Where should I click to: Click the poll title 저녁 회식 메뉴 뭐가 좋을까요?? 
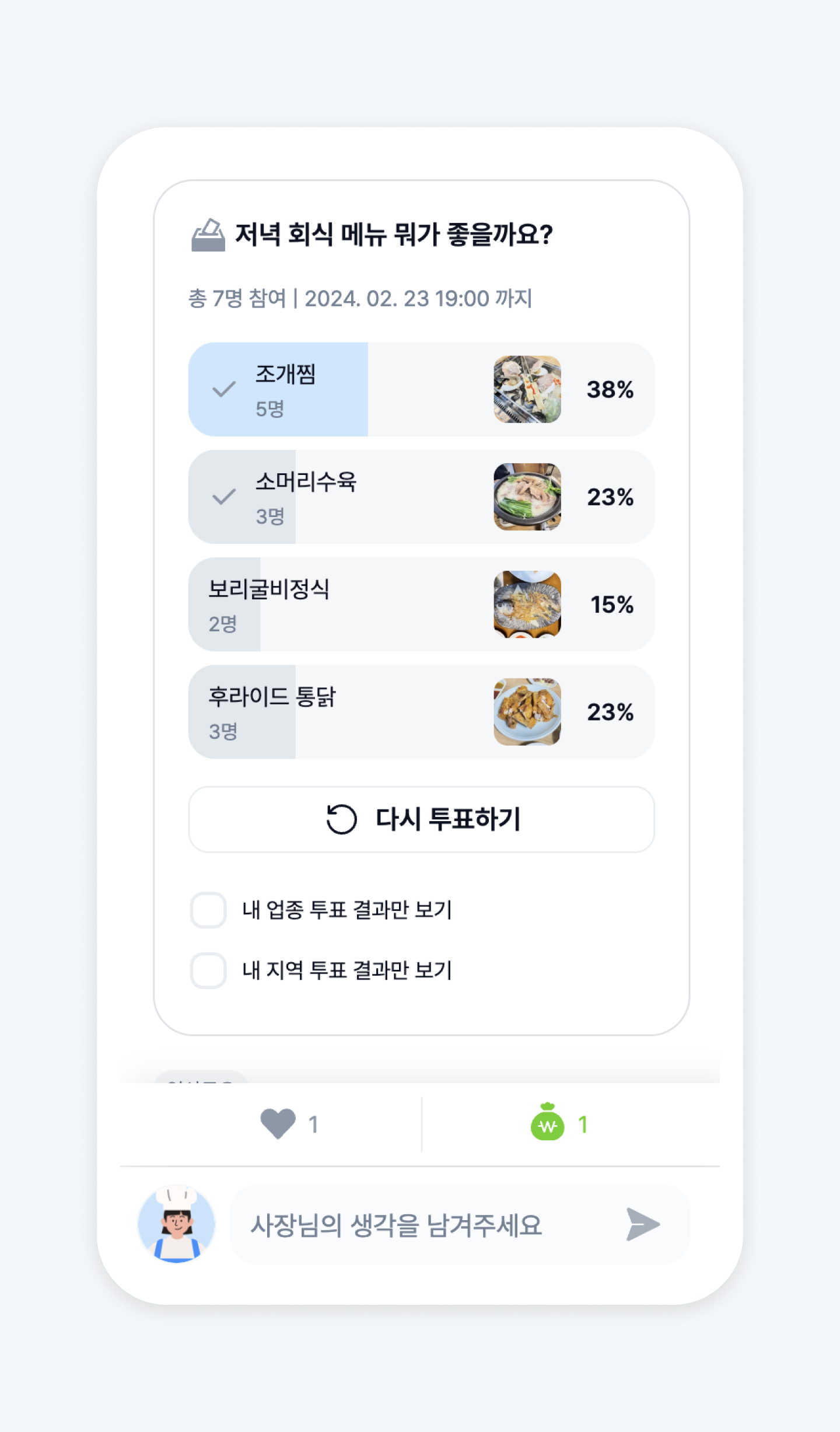tap(394, 235)
